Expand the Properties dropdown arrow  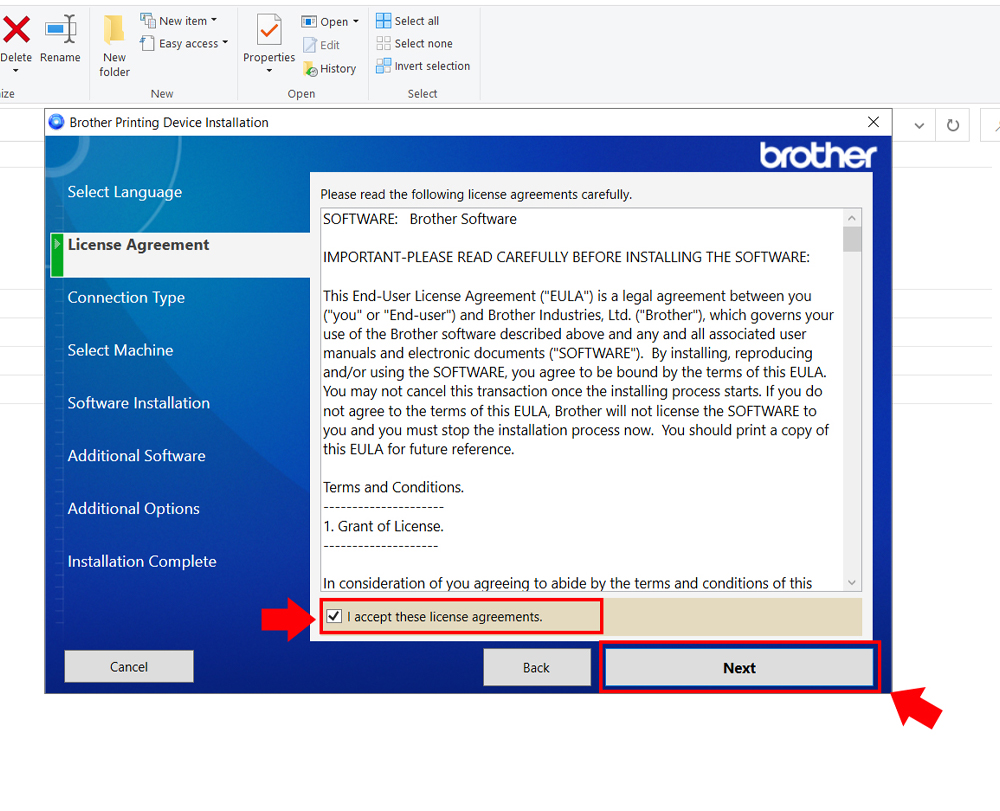click(269, 71)
